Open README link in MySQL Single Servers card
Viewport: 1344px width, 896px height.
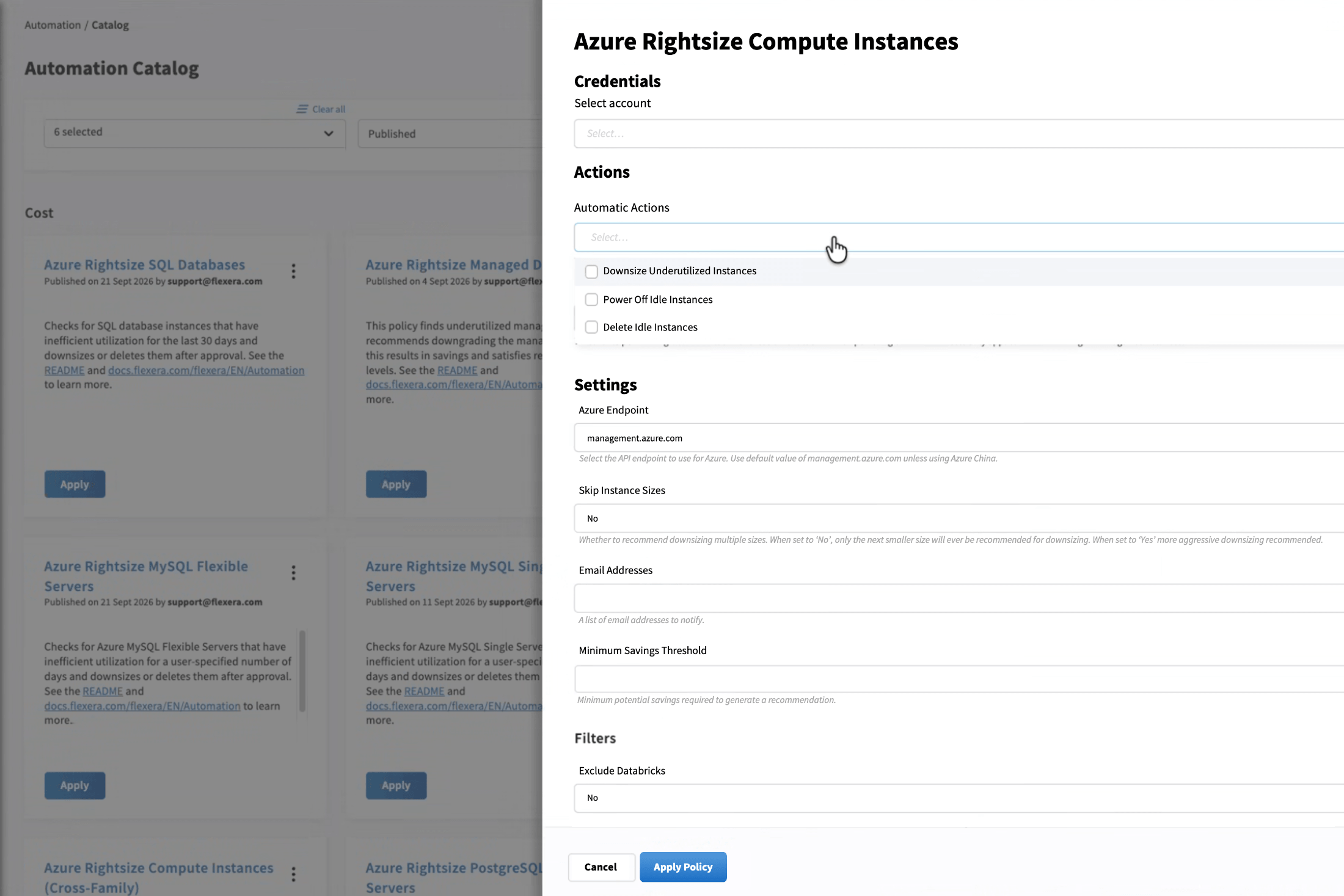[x=425, y=691]
